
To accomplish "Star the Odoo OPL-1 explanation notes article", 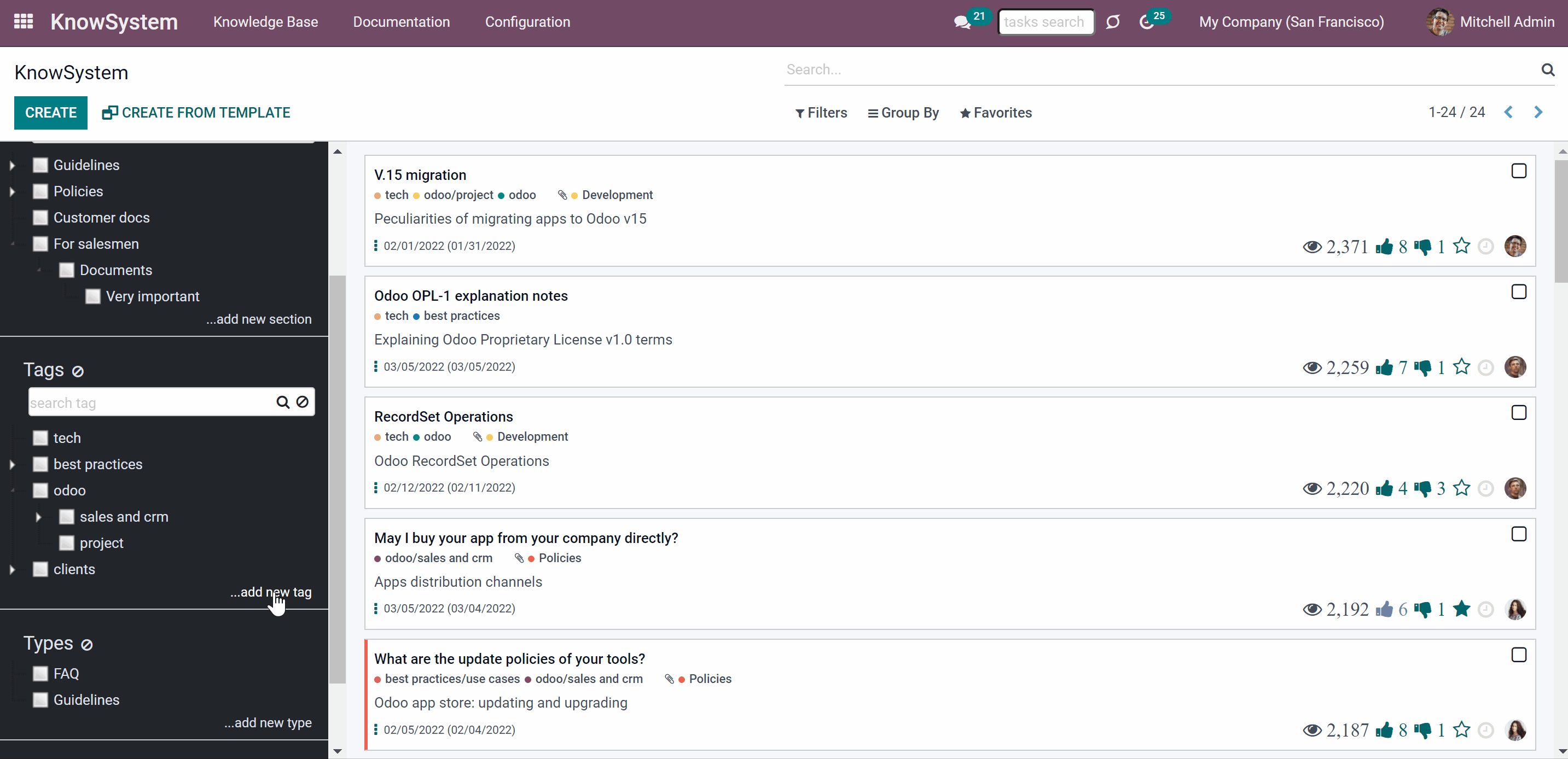I will click(x=1461, y=367).
